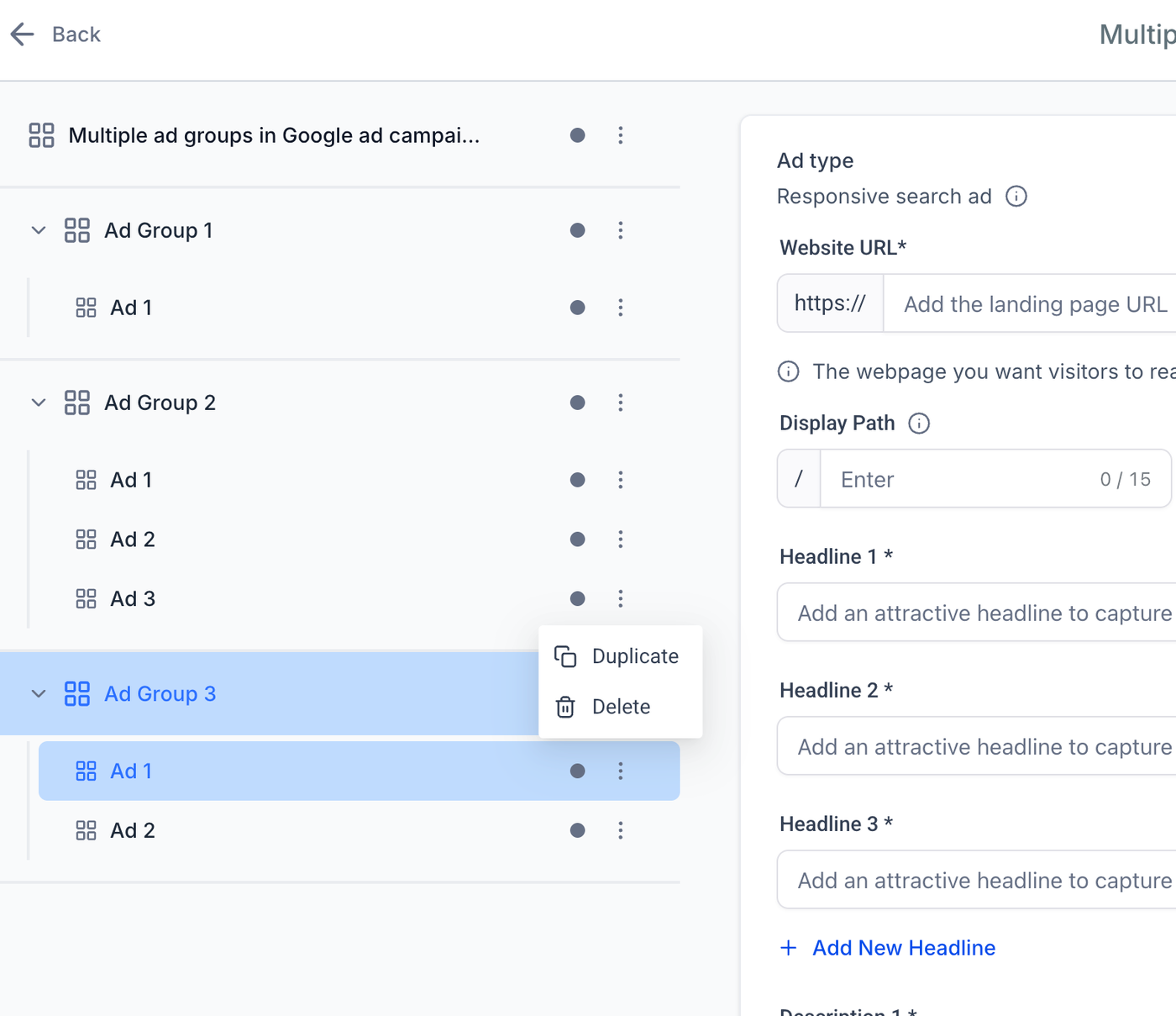This screenshot has width=1176, height=1016.
Task: Collapse Ad Group 3
Action: pos(39,694)
